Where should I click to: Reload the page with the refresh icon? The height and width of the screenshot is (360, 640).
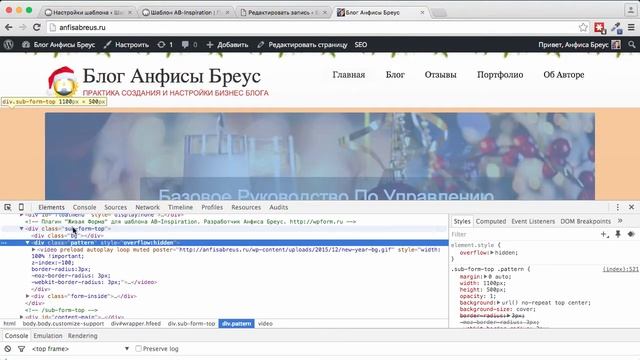coord(37,27)
